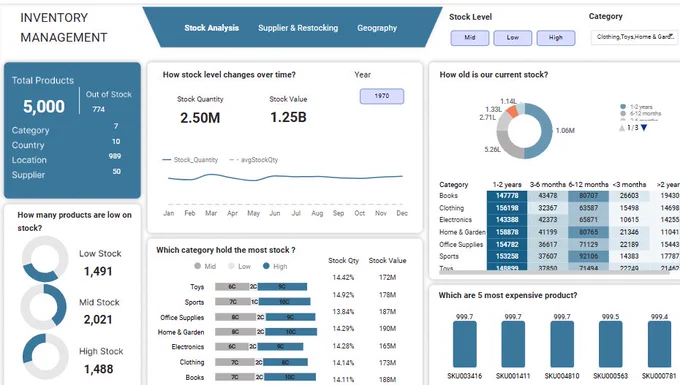The height and width of the screenshot is (385, 680).
Task: Open the Stock Analysis tab
Action: [x=211, y=28]
